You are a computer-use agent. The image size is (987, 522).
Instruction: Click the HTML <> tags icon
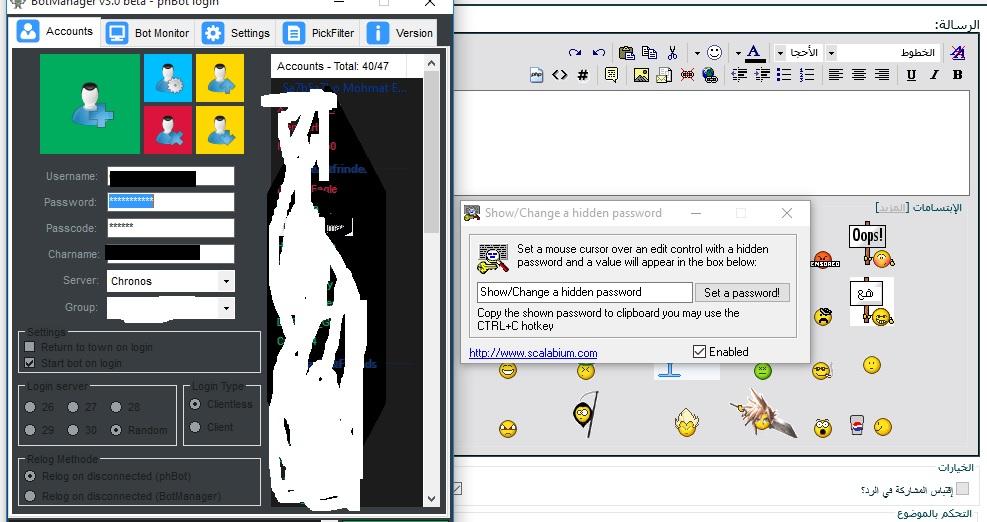point(560,75)
